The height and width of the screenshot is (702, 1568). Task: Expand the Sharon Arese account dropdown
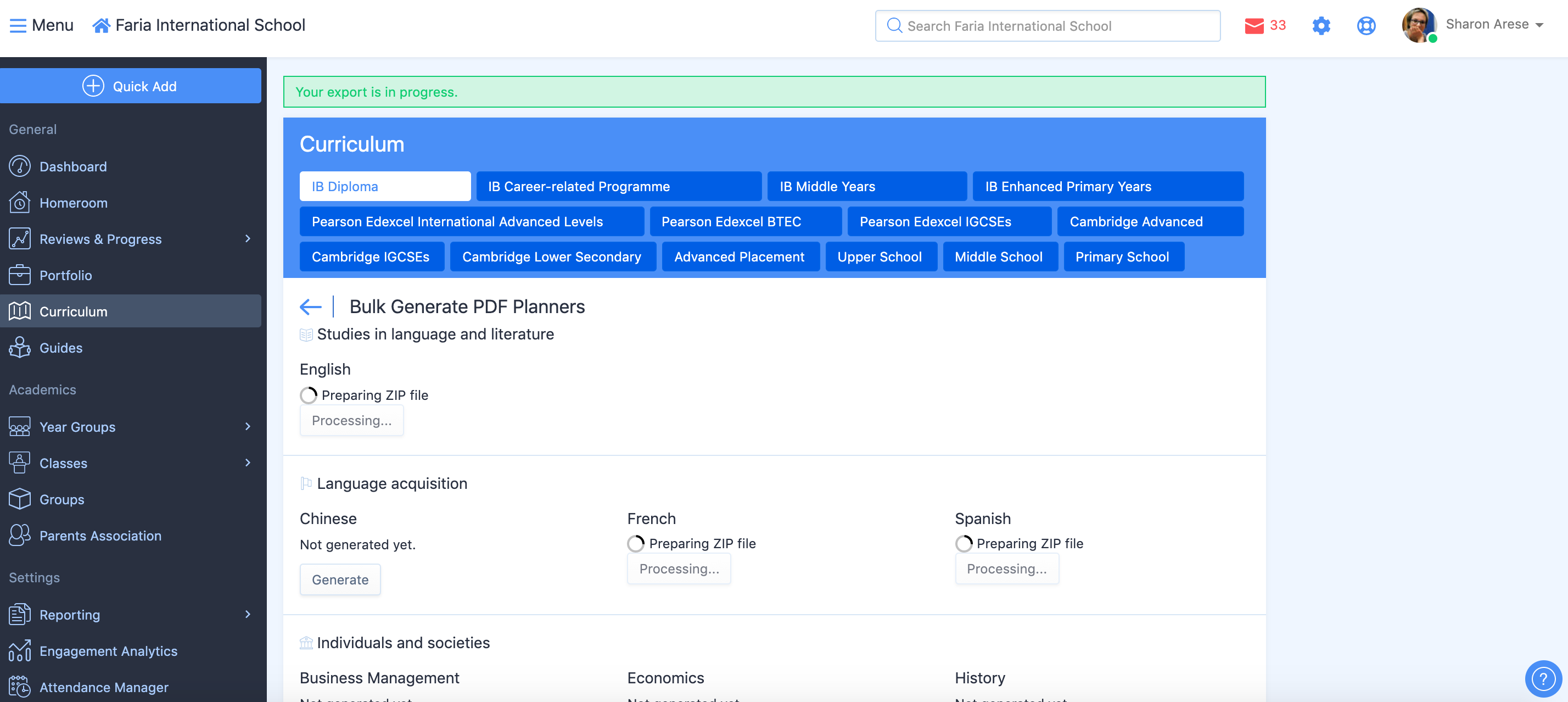1539,25
